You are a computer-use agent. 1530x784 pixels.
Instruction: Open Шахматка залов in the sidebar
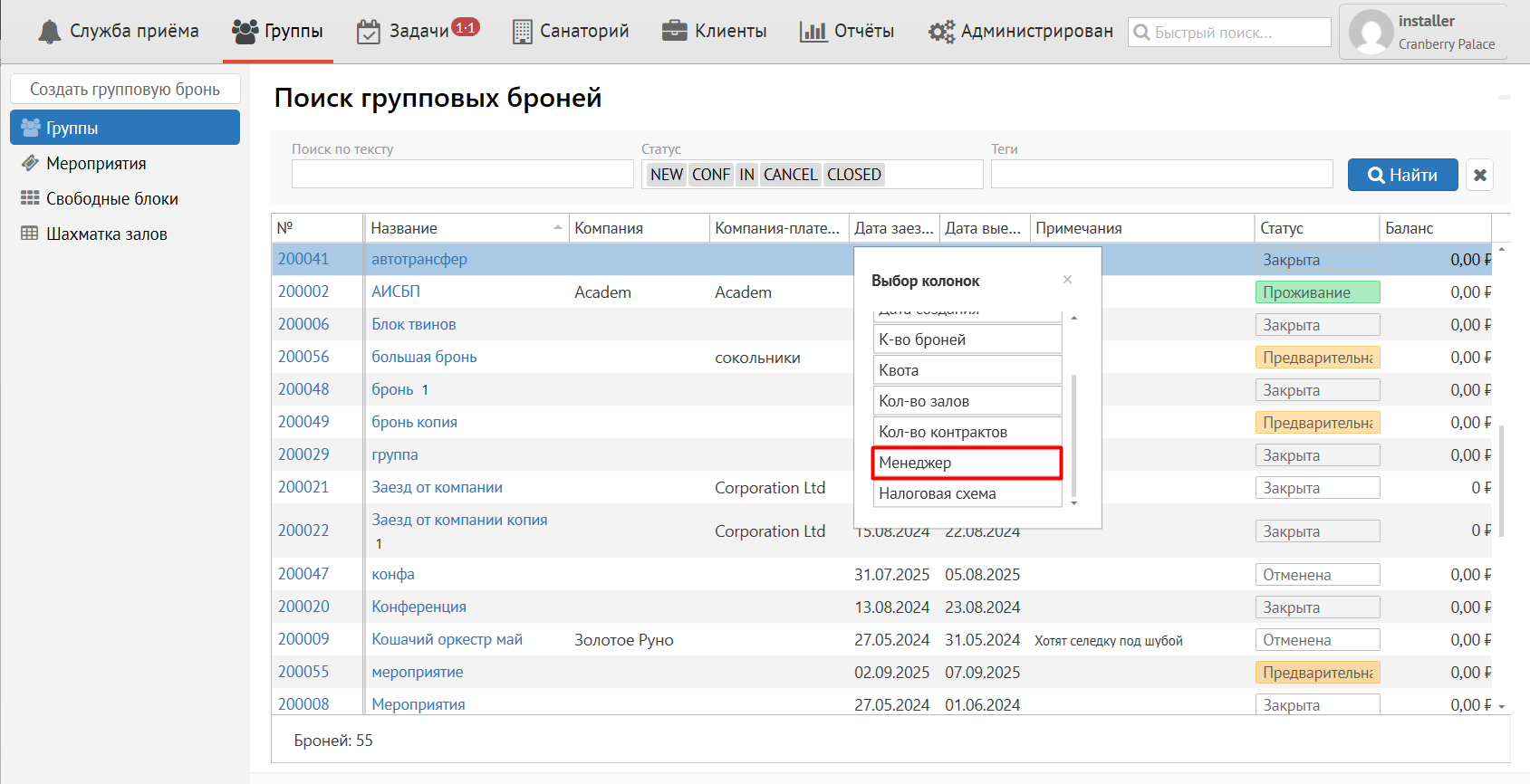coord(106,234)
